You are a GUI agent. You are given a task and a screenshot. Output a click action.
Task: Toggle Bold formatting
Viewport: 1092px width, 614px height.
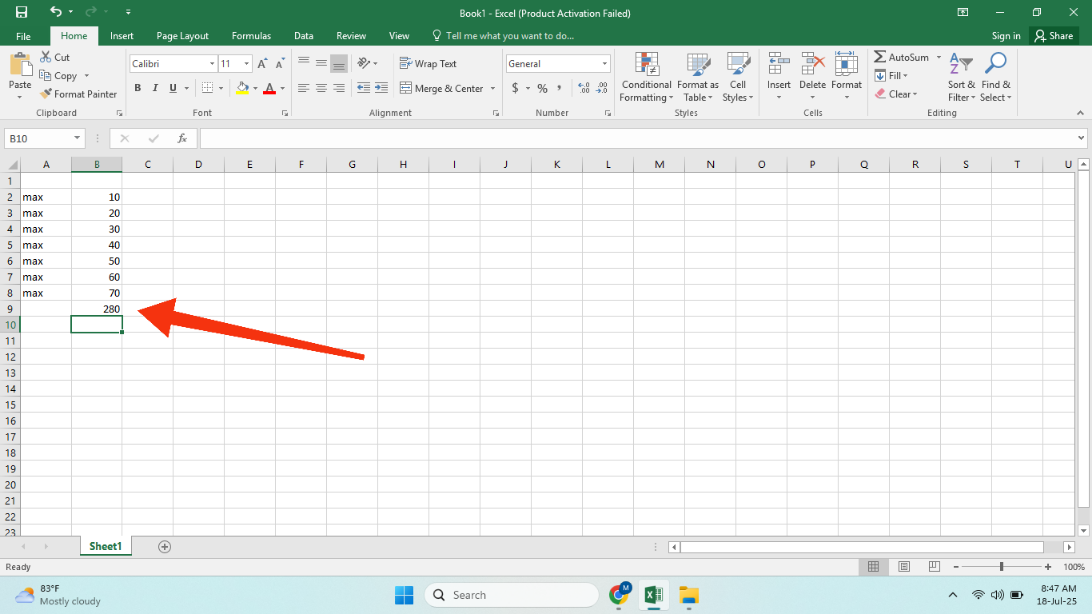[137, 88]
